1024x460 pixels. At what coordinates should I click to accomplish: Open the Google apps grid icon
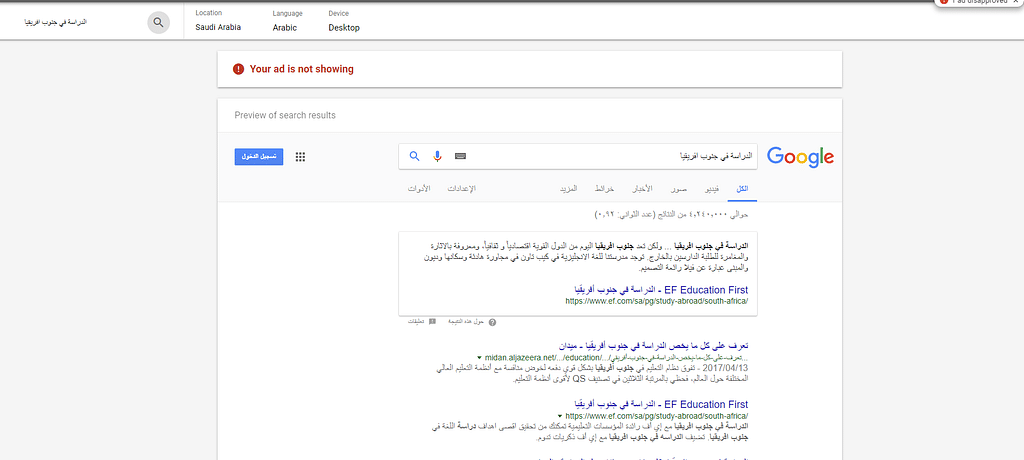tap(300, 157)
